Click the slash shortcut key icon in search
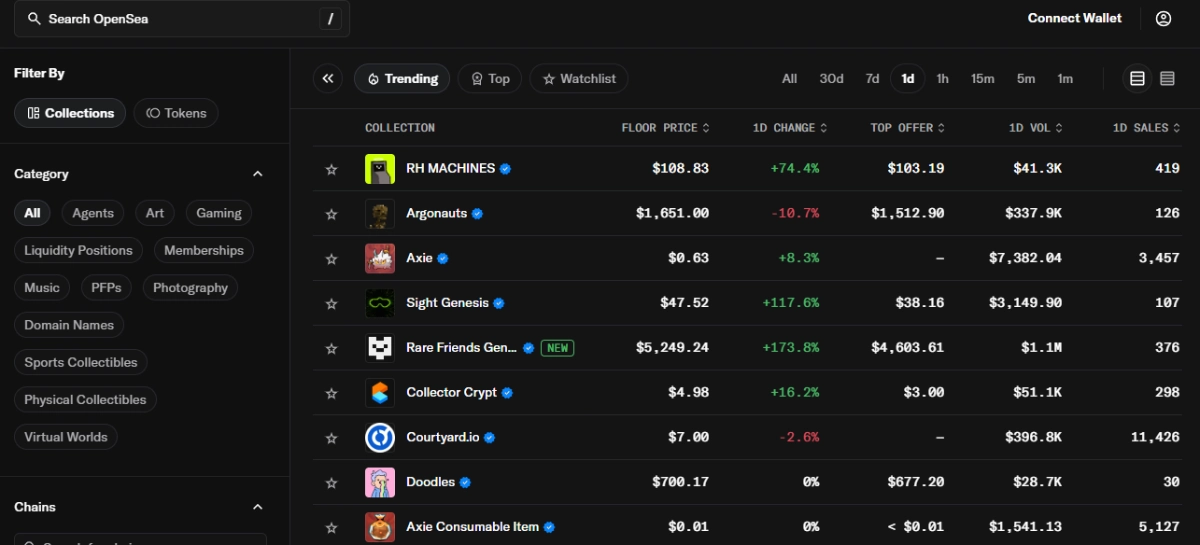The height and width of the screenshot is (545, 1200). click(330, 18)
